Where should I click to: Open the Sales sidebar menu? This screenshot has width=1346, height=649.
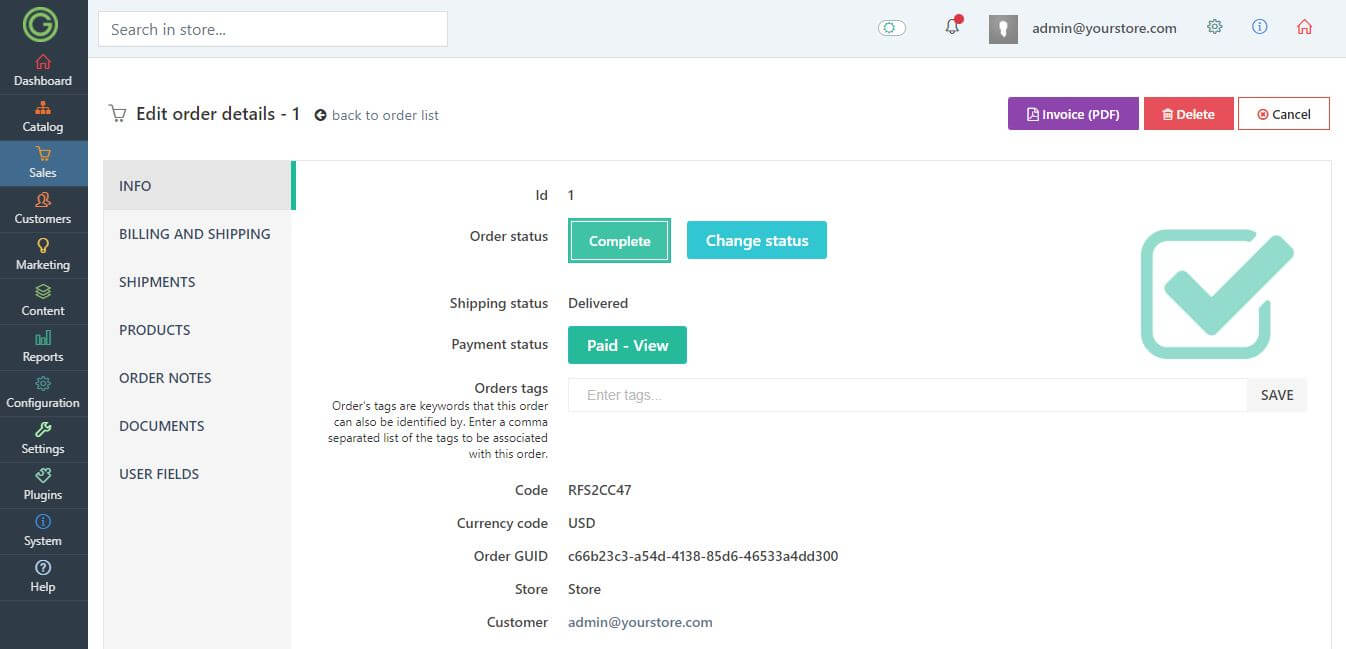(43, 163)
